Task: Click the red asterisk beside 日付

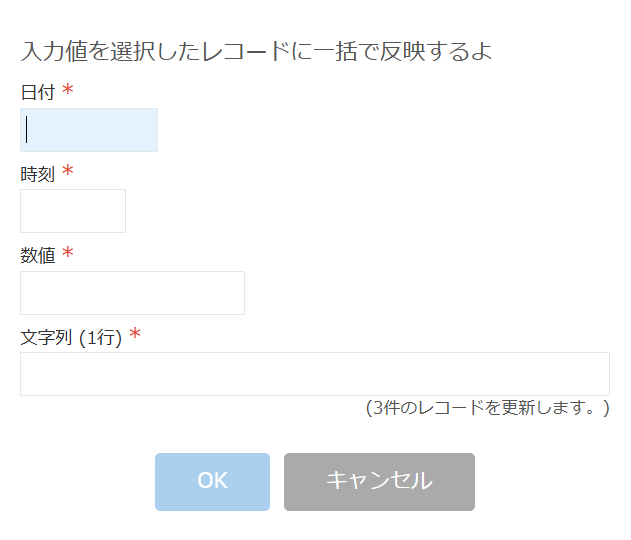Action: [68, 91]
